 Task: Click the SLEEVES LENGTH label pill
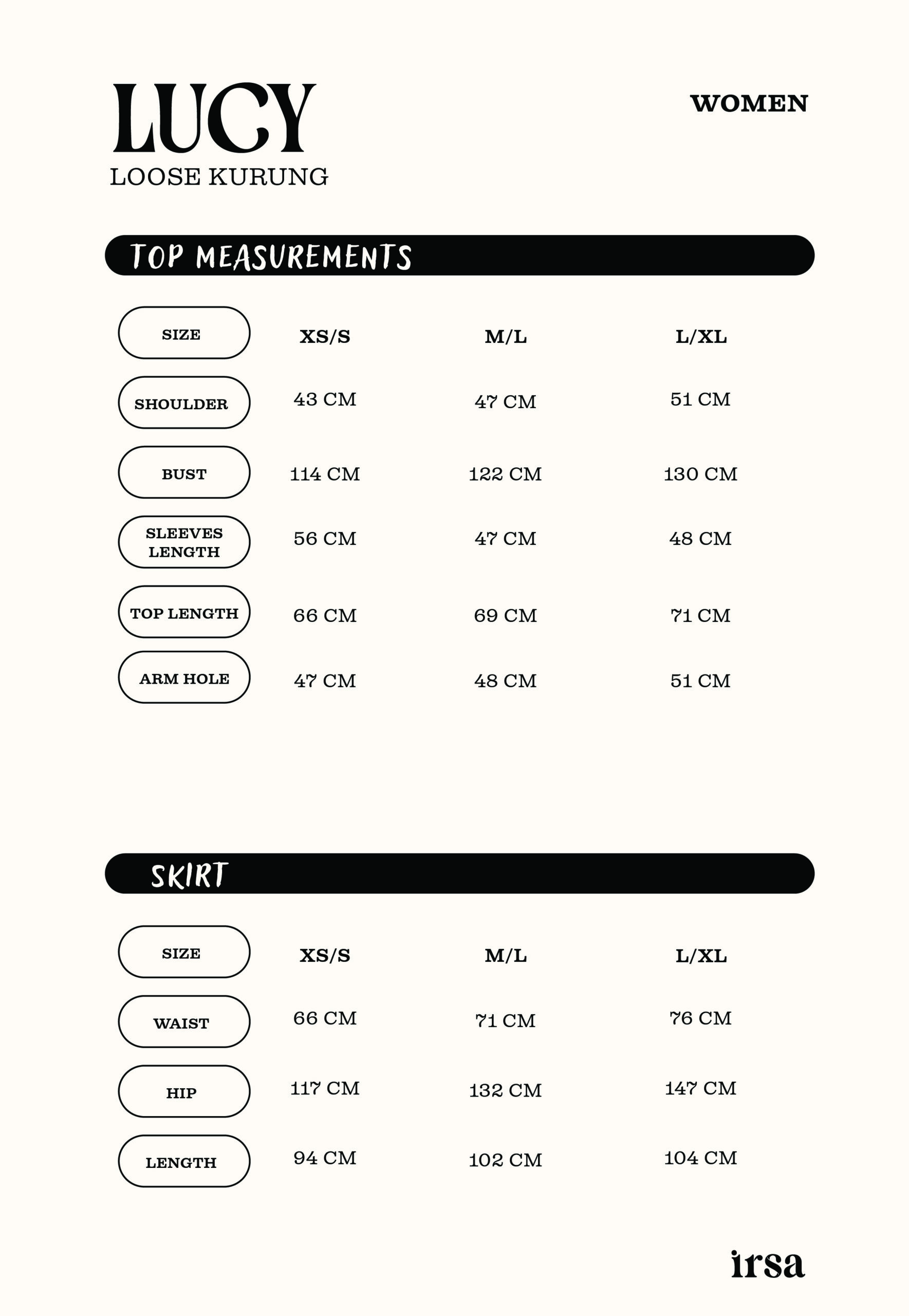tap(184, 542)
